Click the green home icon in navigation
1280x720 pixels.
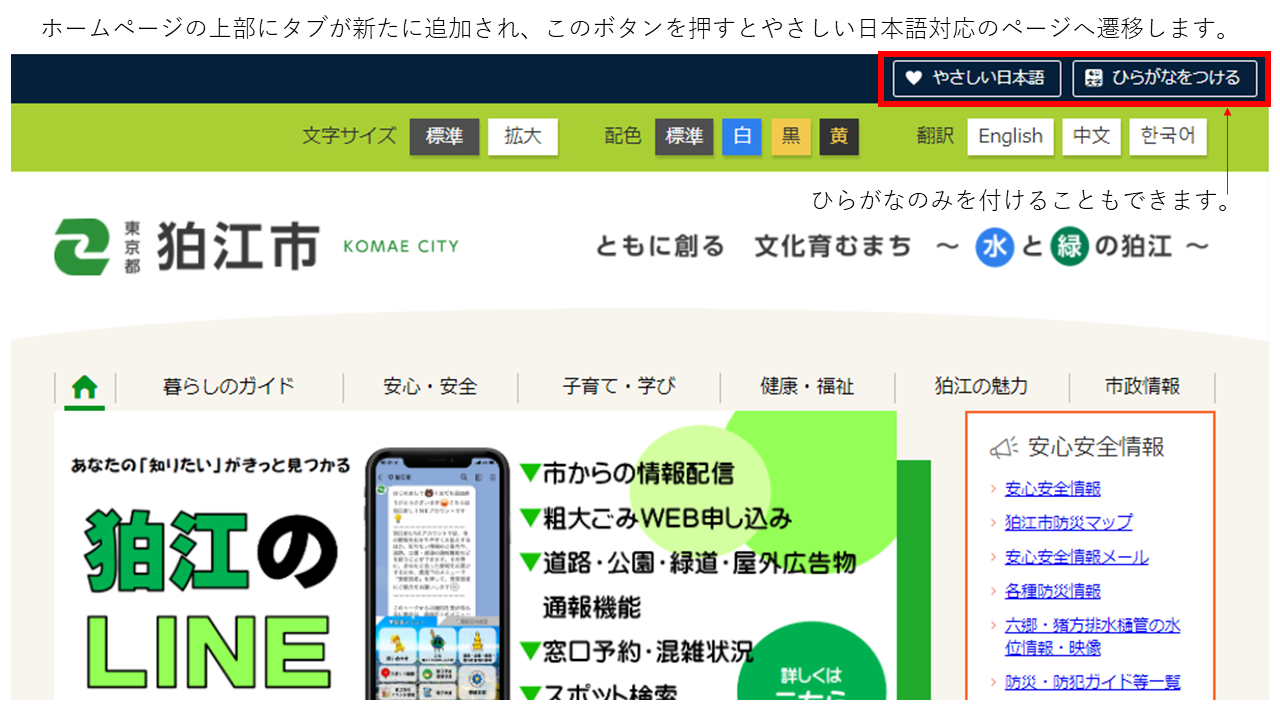coord(85,386)
